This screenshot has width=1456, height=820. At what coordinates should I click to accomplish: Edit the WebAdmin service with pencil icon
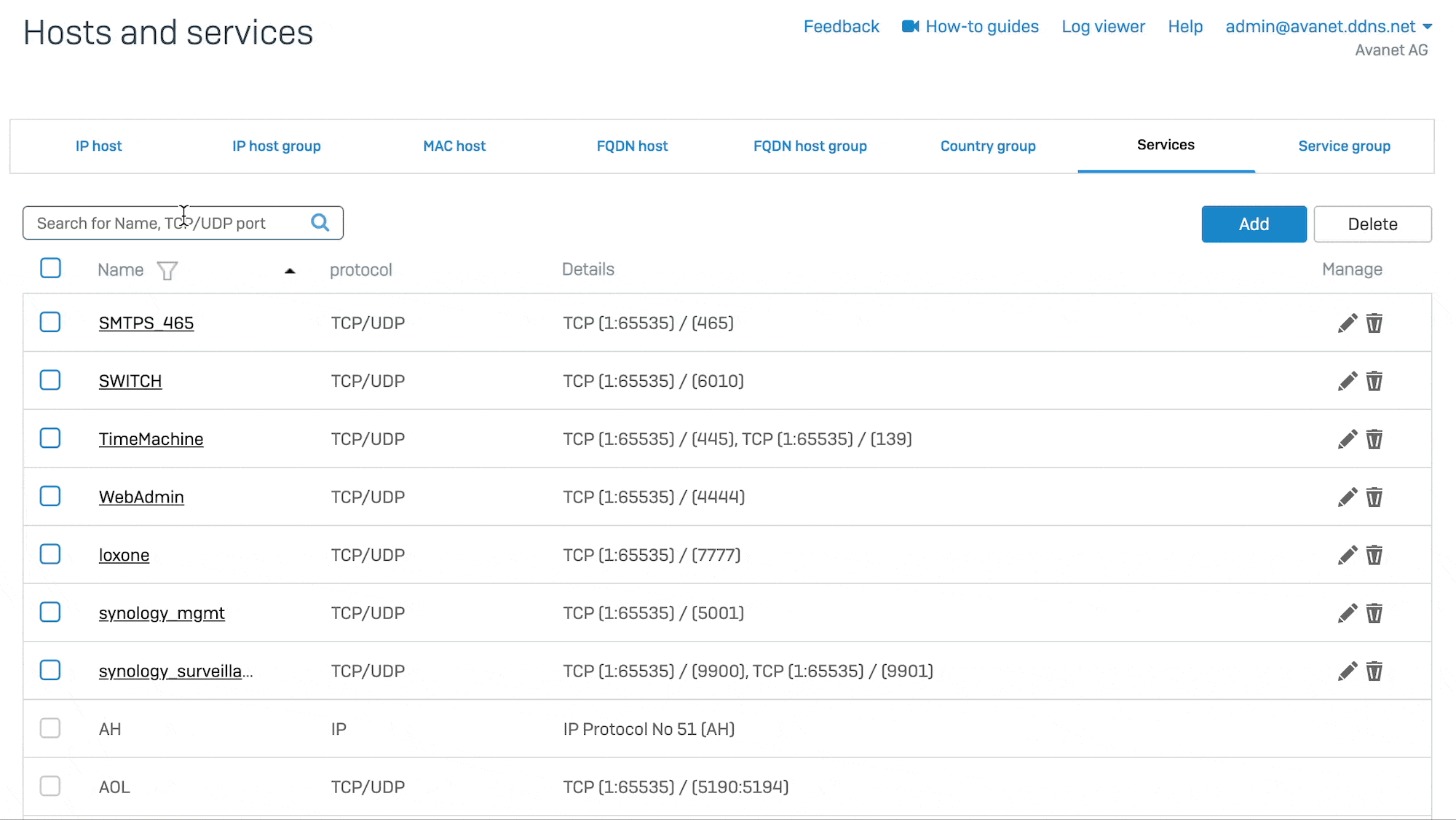point(1348,497)
